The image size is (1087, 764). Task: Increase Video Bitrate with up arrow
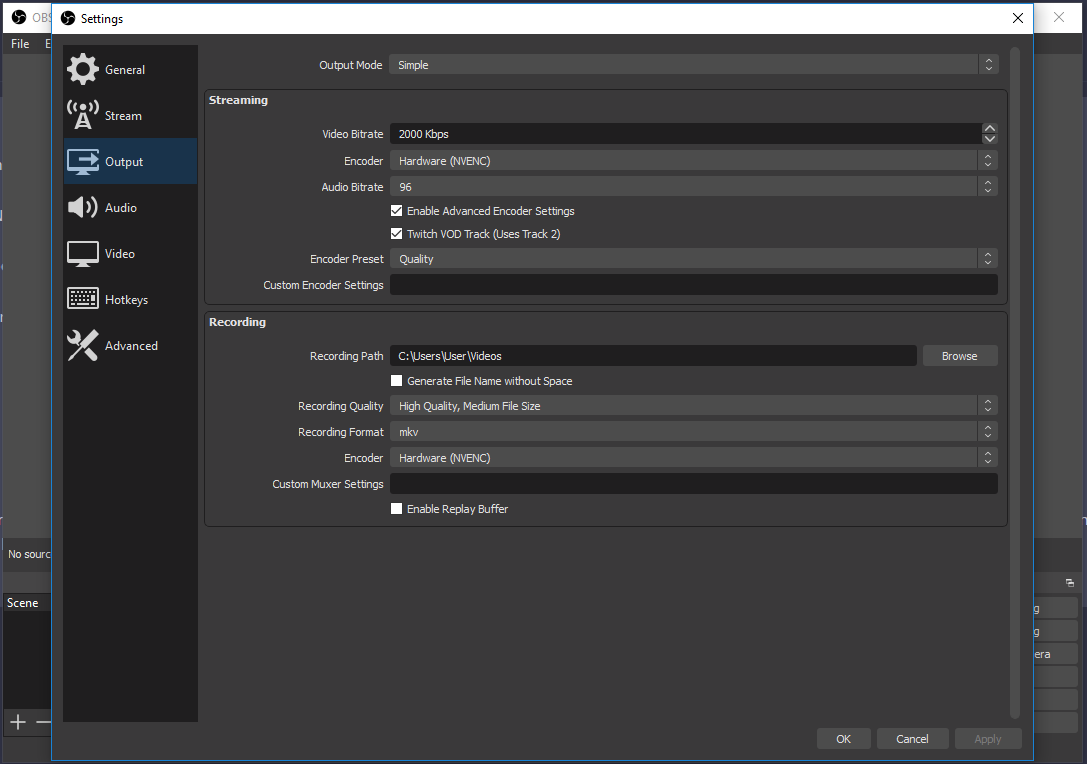[x=989, y=128]
